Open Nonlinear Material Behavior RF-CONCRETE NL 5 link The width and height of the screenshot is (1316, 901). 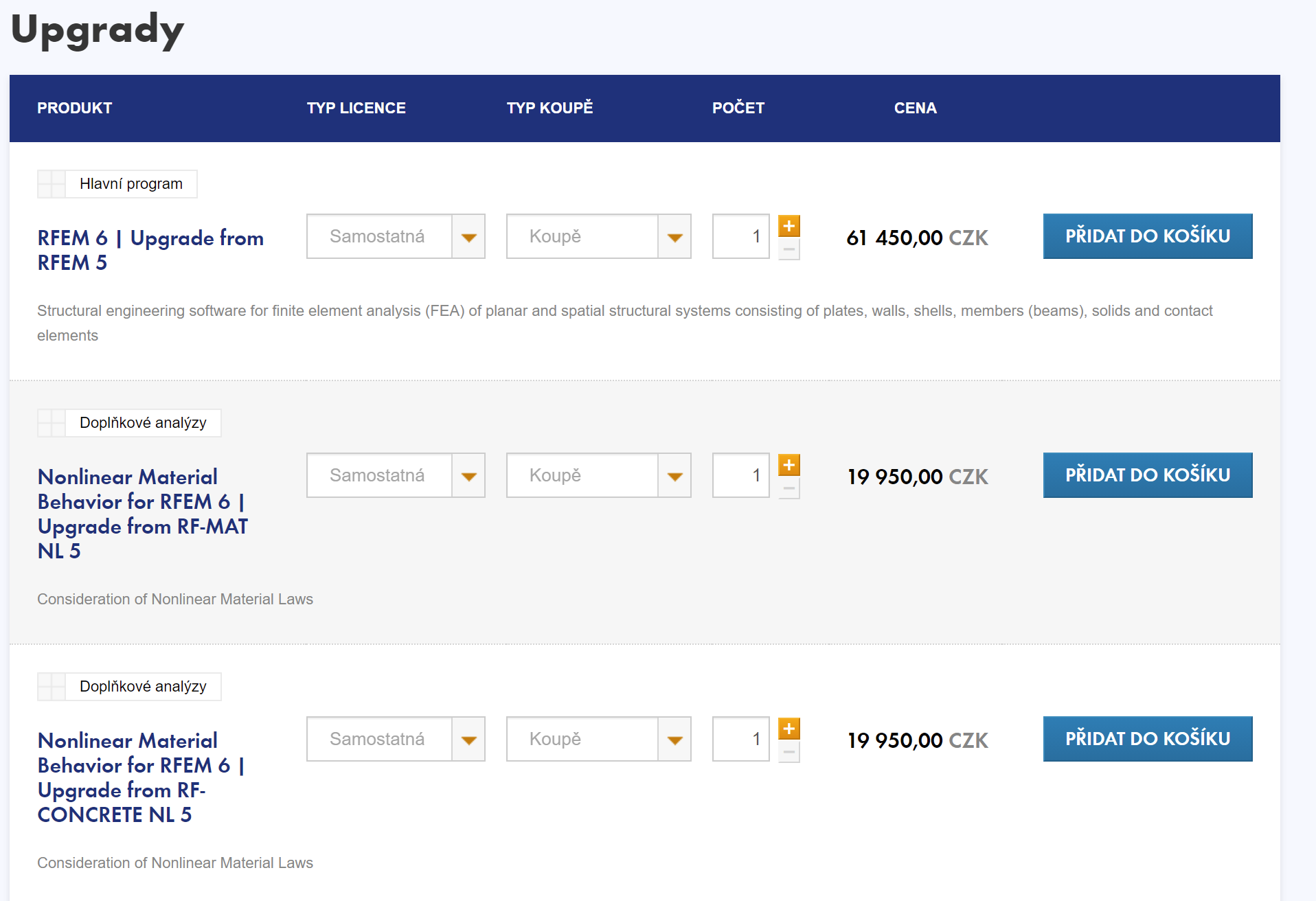pyautogui.click(x=141, y=777)
